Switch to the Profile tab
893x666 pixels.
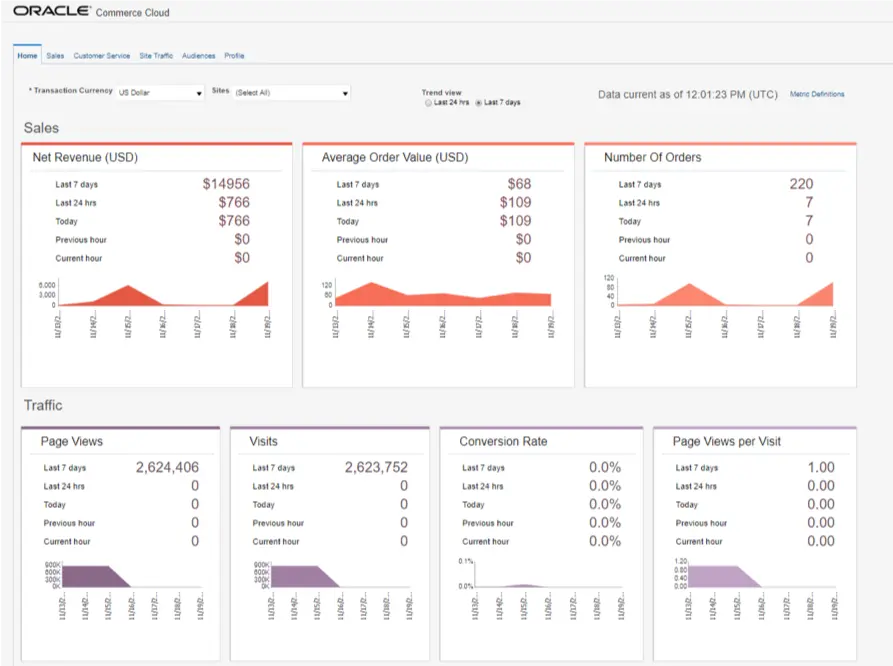[x=233, y=56]
